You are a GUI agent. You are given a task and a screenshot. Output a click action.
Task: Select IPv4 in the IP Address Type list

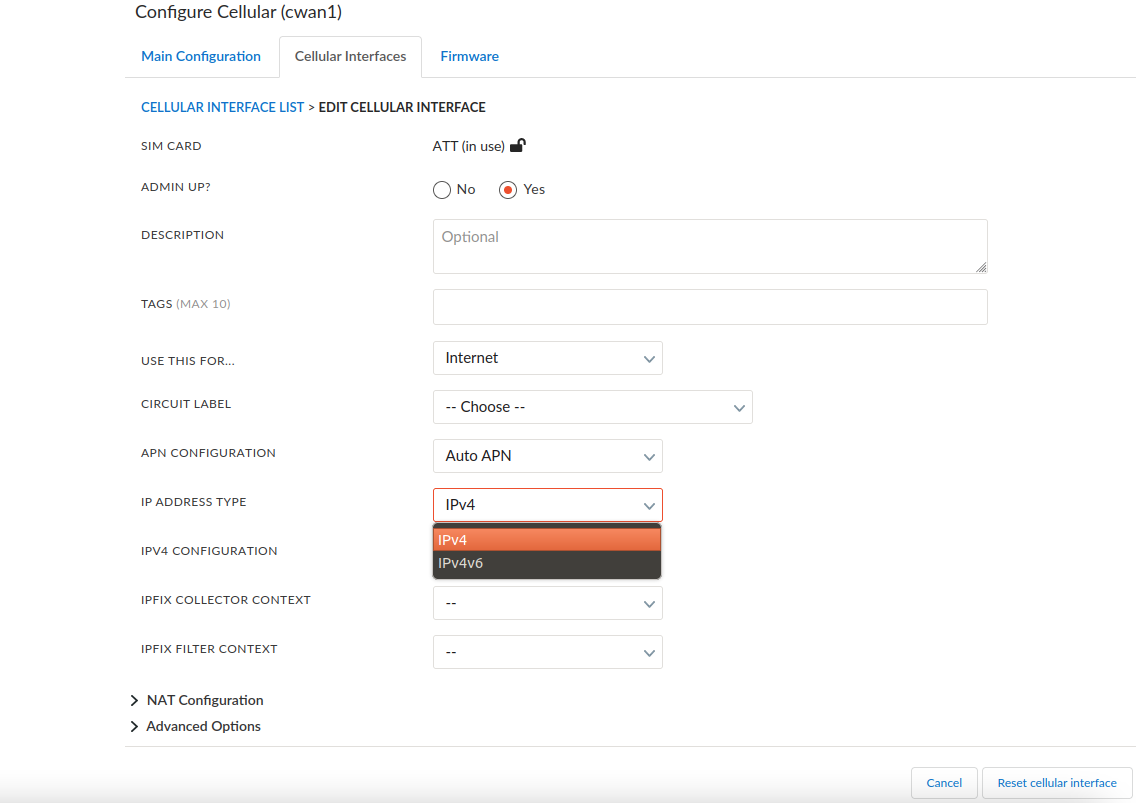tap(547, 538)
